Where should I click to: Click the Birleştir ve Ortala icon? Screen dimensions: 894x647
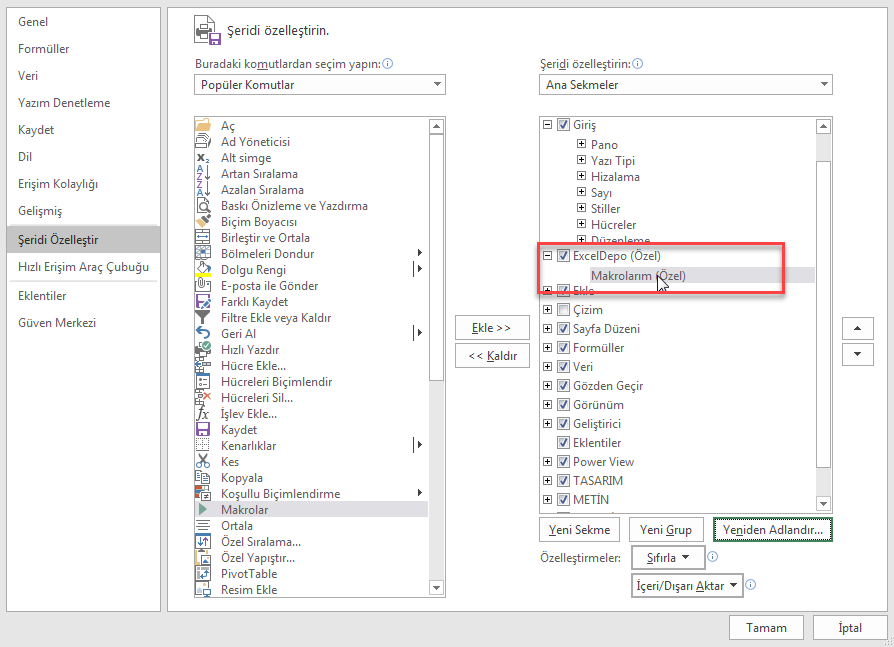[203, 237]
